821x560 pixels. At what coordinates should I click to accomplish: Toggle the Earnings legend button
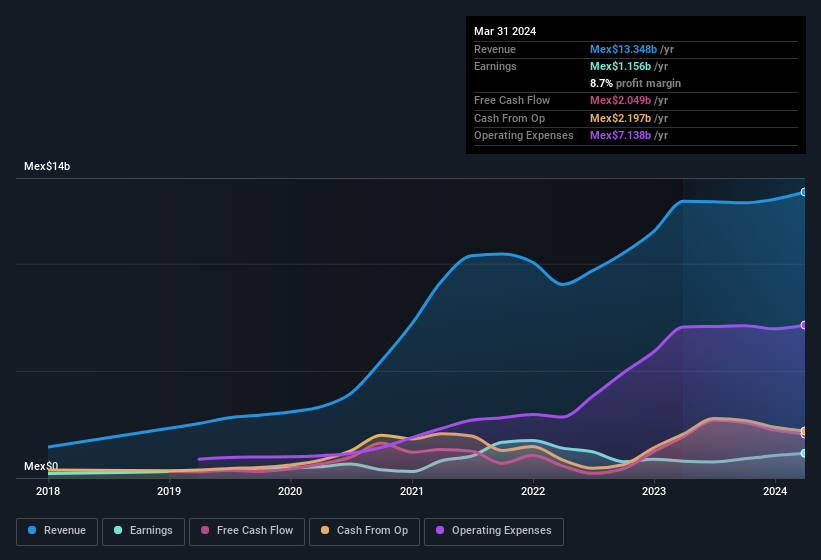pyautogui.click(x=143, y=531)
